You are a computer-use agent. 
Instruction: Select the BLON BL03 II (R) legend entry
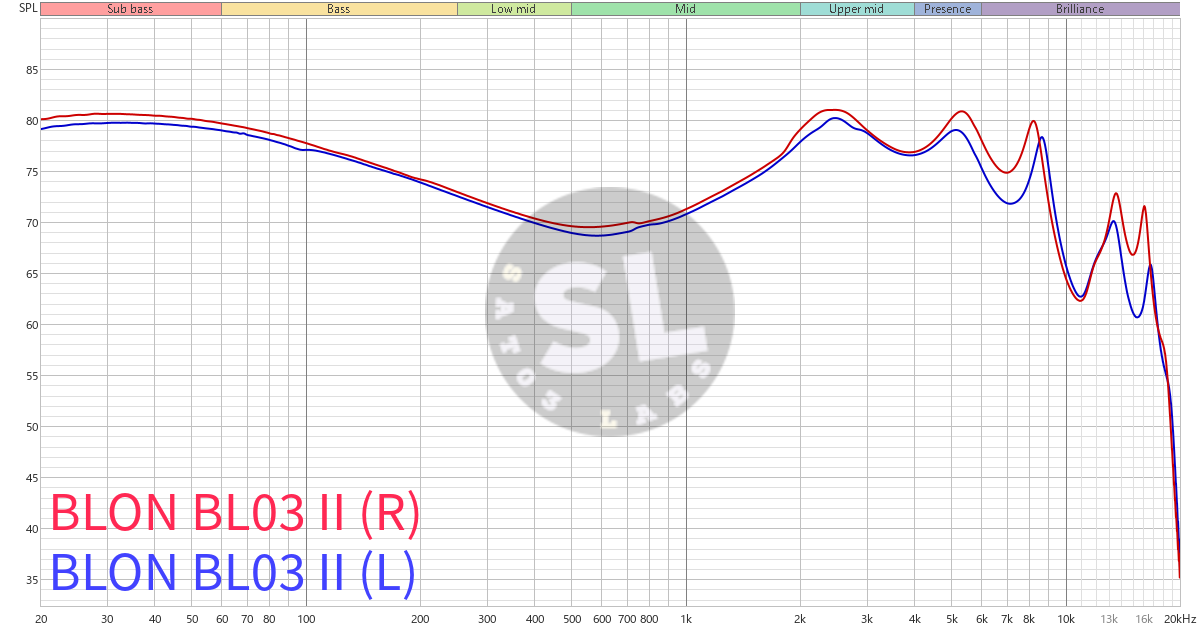pos(234,514)
